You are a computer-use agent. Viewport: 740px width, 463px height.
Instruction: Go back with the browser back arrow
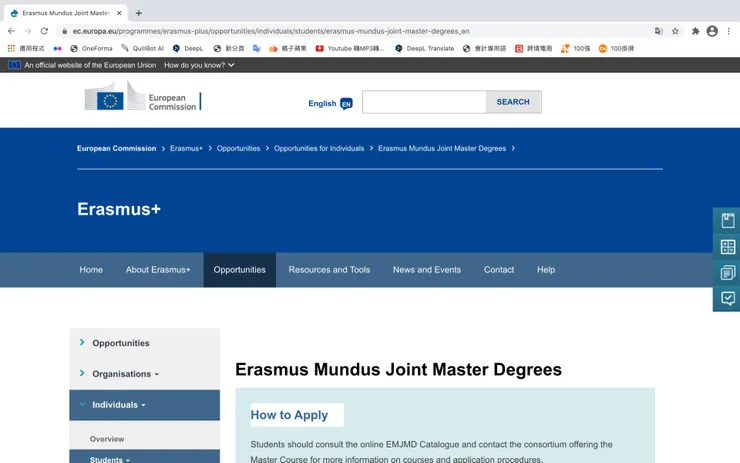(x=11, y=31)
